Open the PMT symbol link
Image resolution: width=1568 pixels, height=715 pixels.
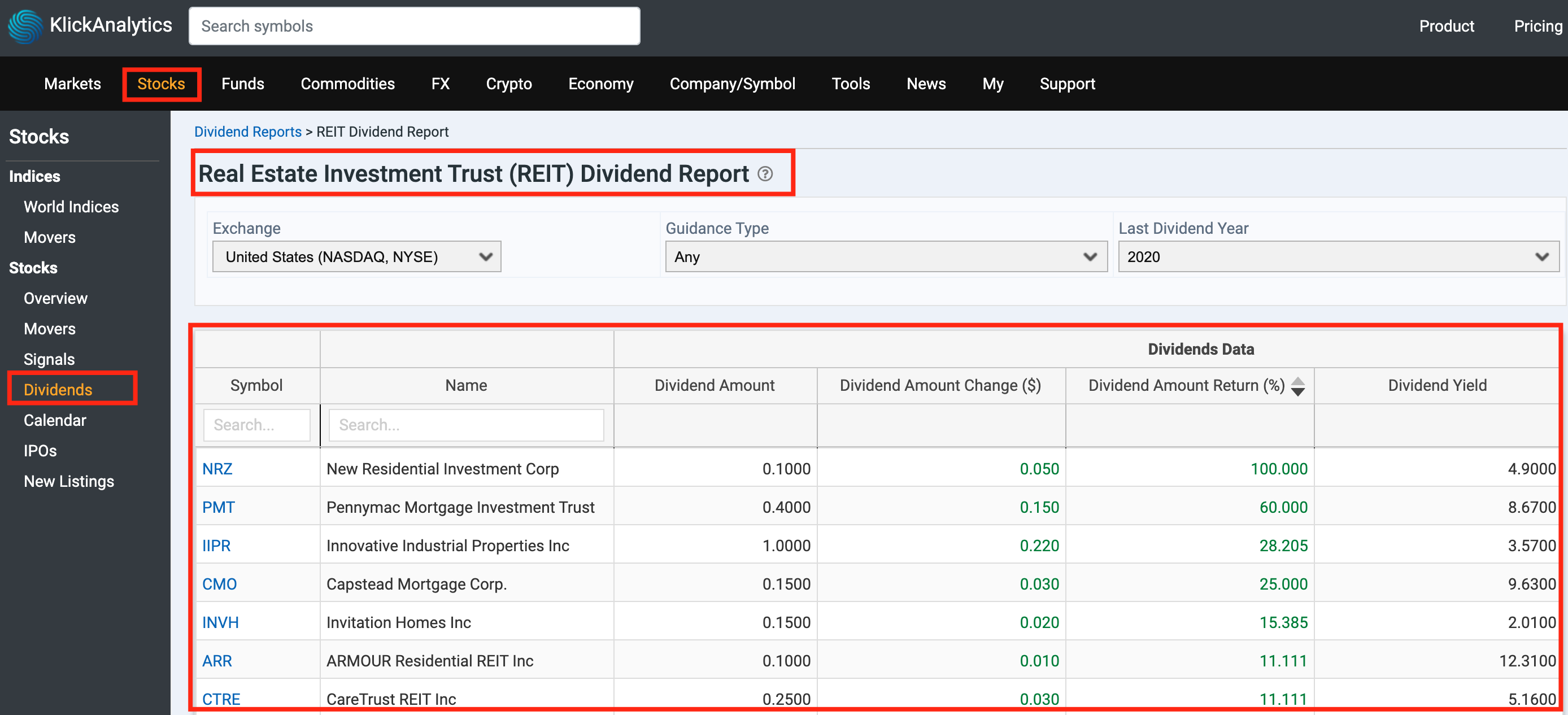(x=219, y=507)
